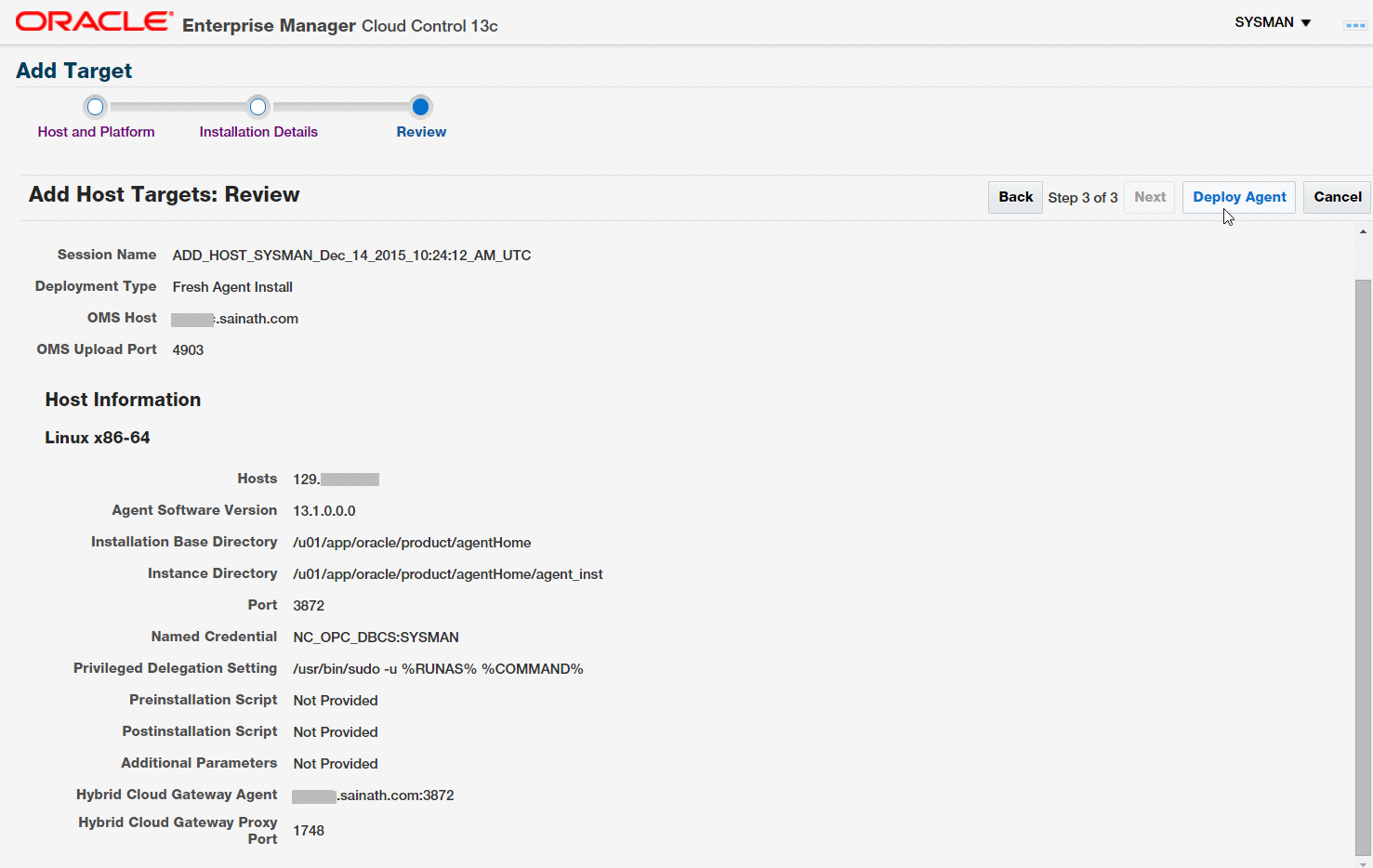Click the Session Name label
Viewport: 1373px width, 868px height.
coord(107,255)
